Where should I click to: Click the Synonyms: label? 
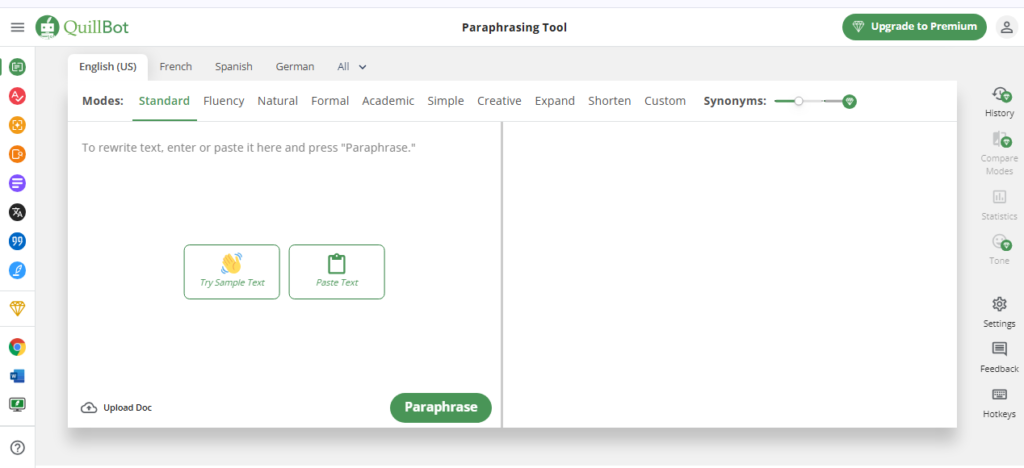pyautogui.click(x=735, y=101)
